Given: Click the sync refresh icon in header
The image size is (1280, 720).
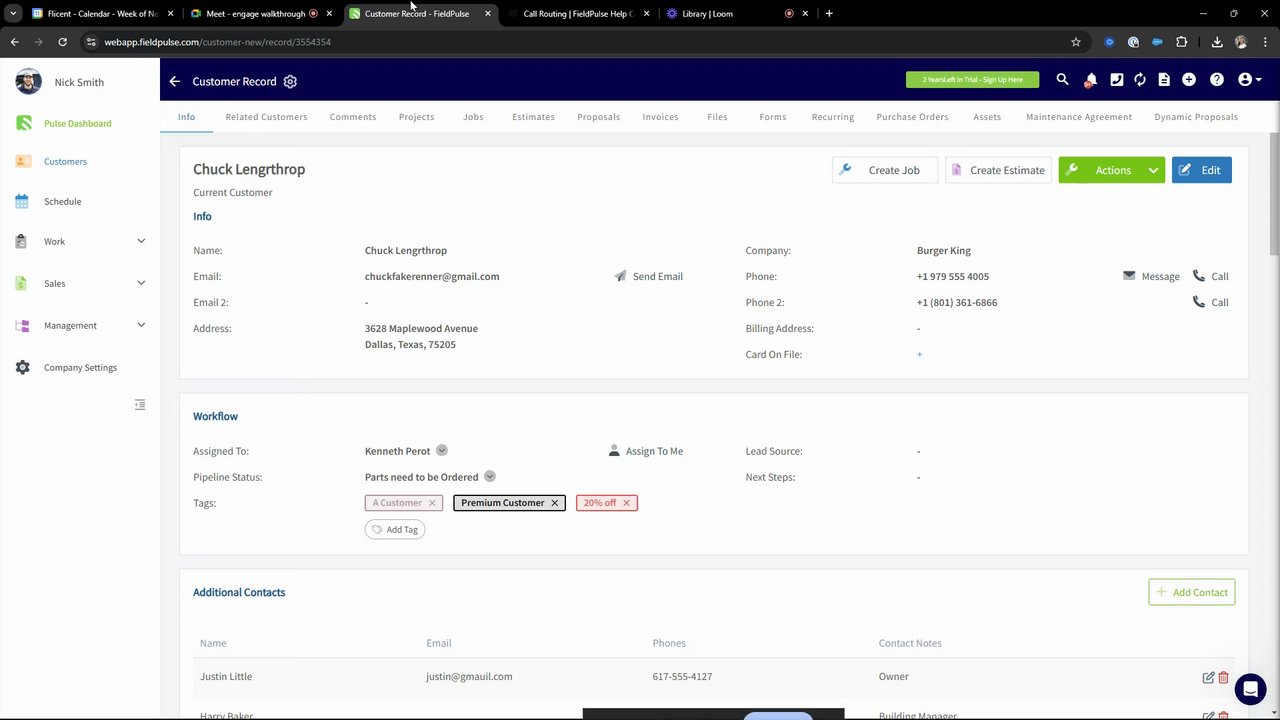Looking at the screenshot, I should [1140, 80].
